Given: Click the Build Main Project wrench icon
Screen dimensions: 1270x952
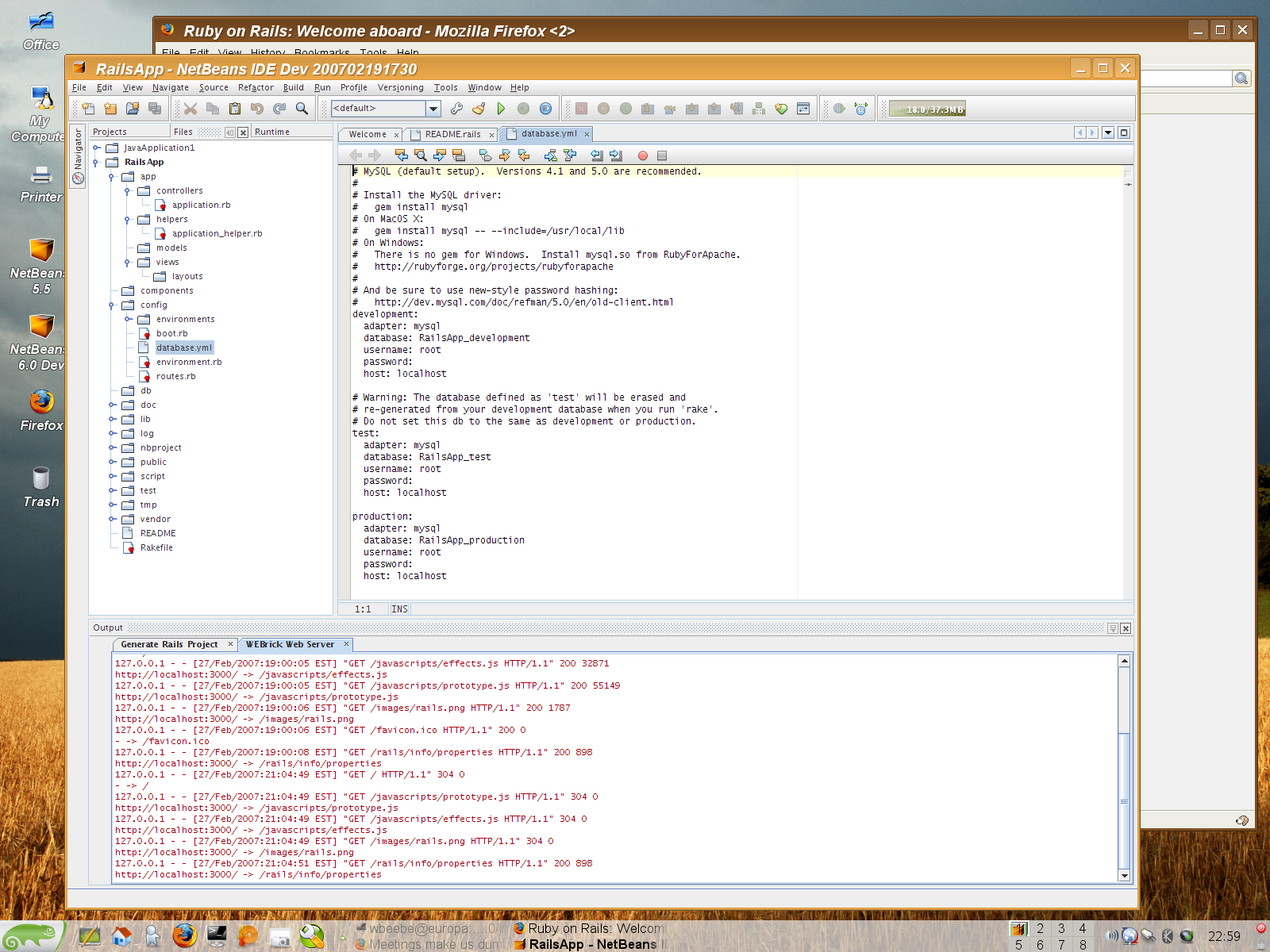Looking at the screenshot, I should tap(456, 109).
